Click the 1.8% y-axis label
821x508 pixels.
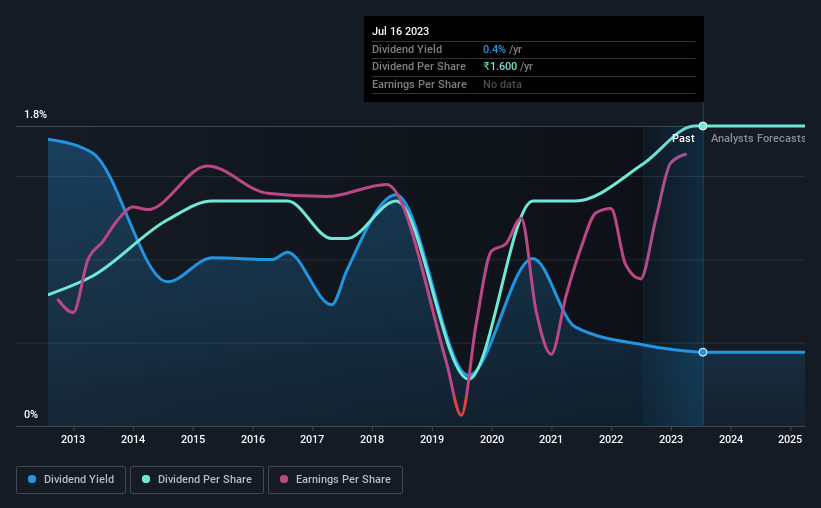coord(36,115)
